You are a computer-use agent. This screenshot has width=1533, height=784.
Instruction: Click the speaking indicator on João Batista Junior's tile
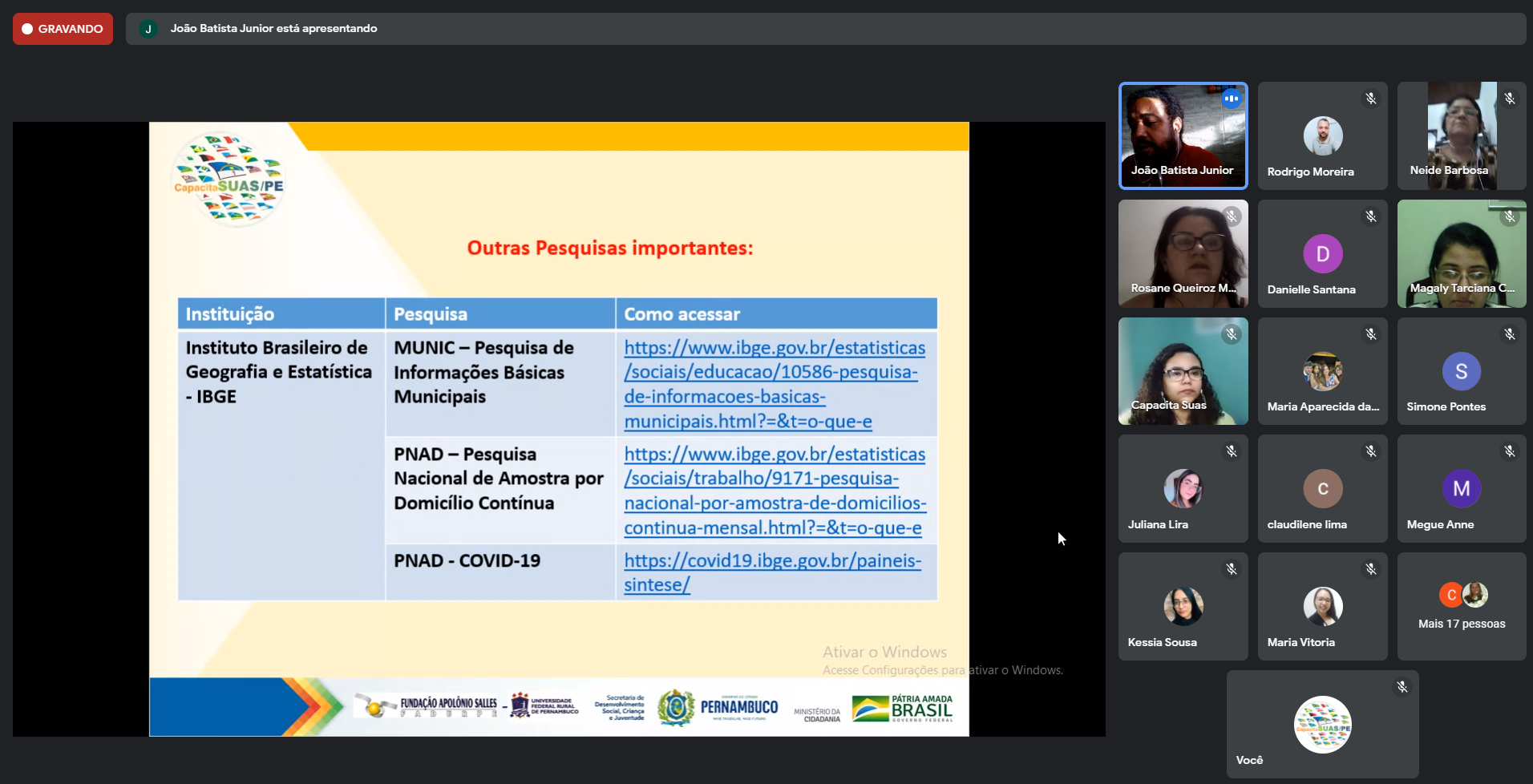(1231, 99)
